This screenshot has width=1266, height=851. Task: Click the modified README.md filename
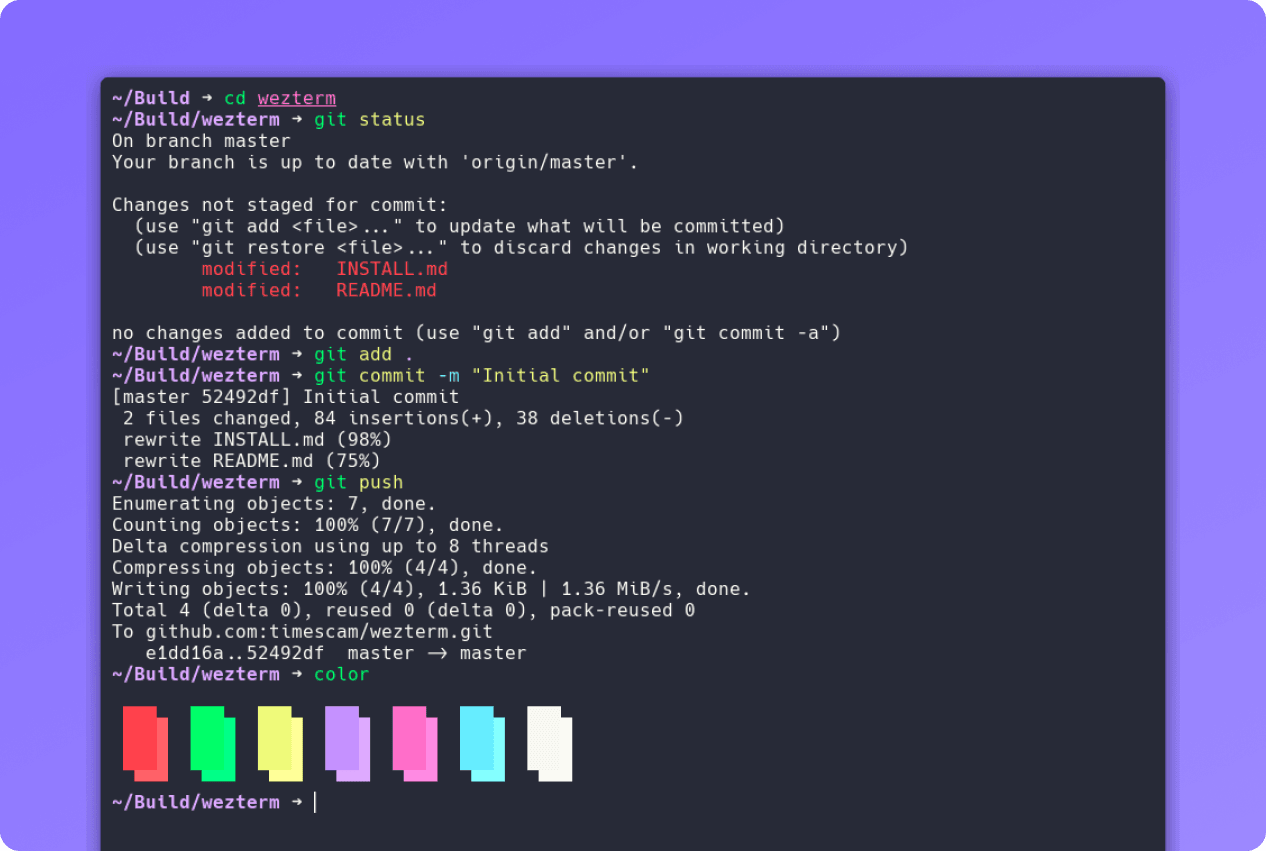tap(386, 290)
